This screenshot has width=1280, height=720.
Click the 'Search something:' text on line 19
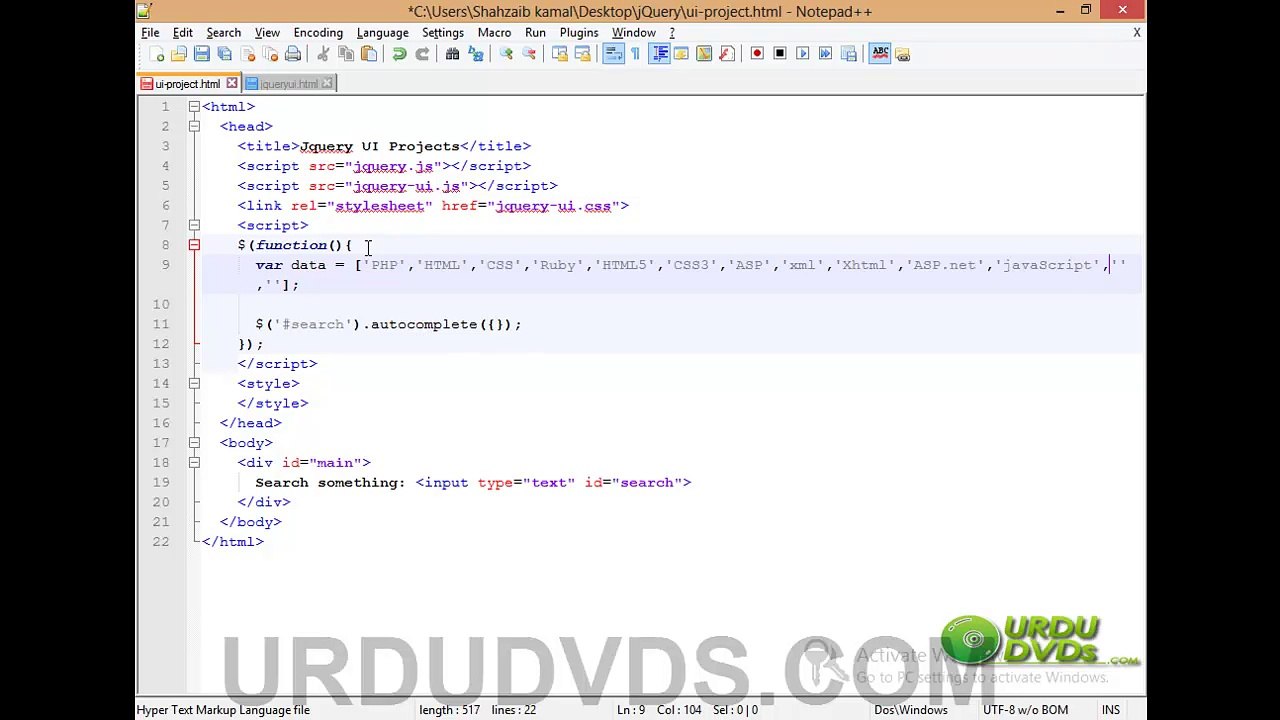[x=330, y=483]
